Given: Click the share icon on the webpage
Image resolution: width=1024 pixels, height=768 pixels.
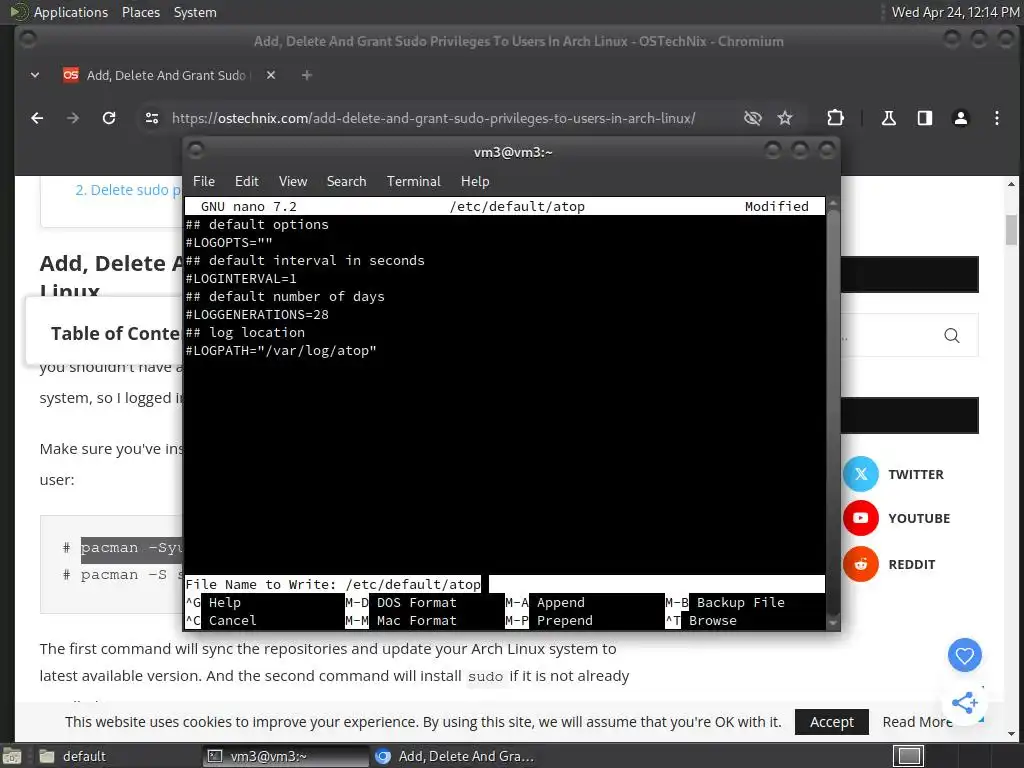Looking at the screenshot, I should click(x=965, y=703).
